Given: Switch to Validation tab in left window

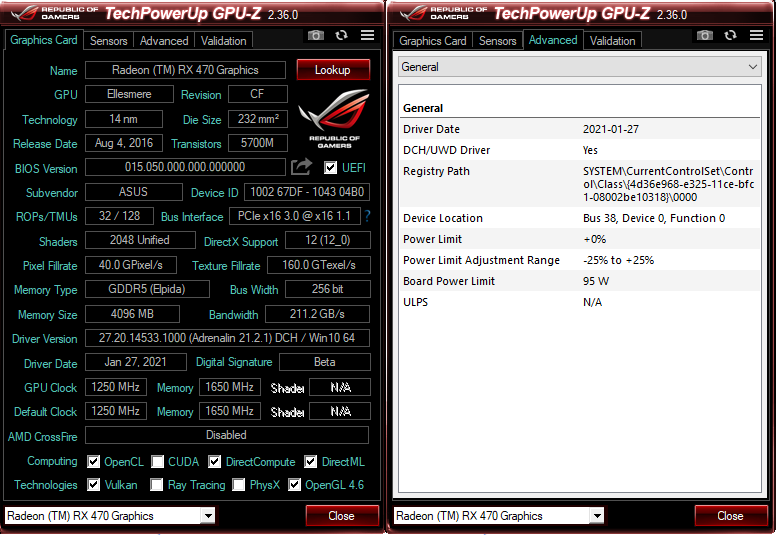Looking at the screenshot, I should click(x=223, y=41).
